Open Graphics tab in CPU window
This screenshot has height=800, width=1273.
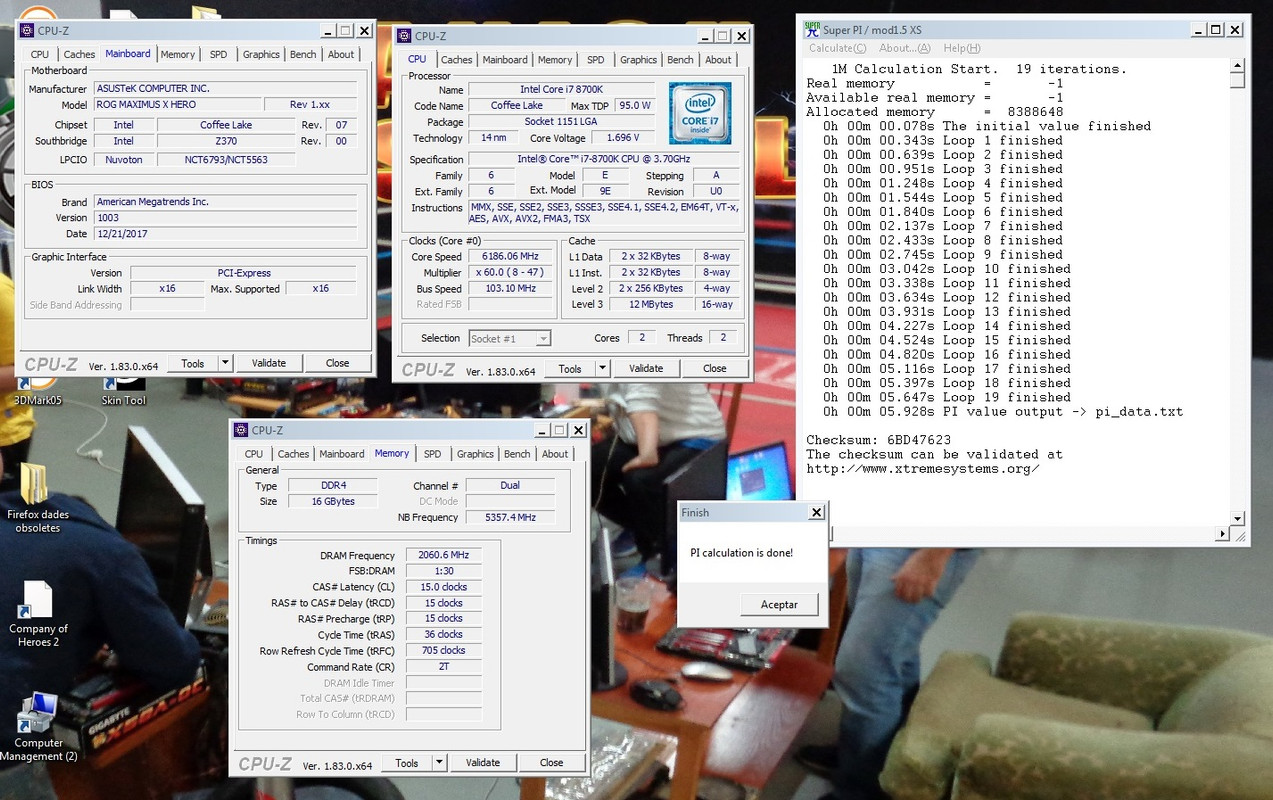click(638, 59)
